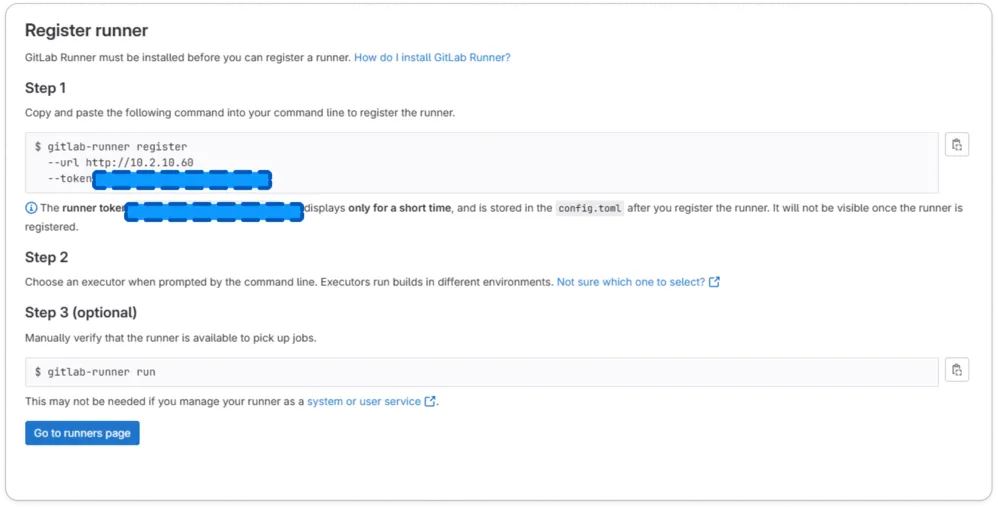Click the '$ gitlab-runner run' command text

click(x=95, y=372)
